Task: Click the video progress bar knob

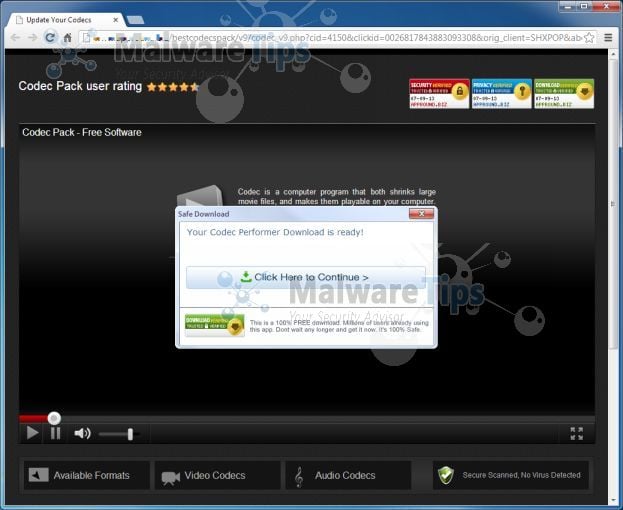Action: point(54,418)
